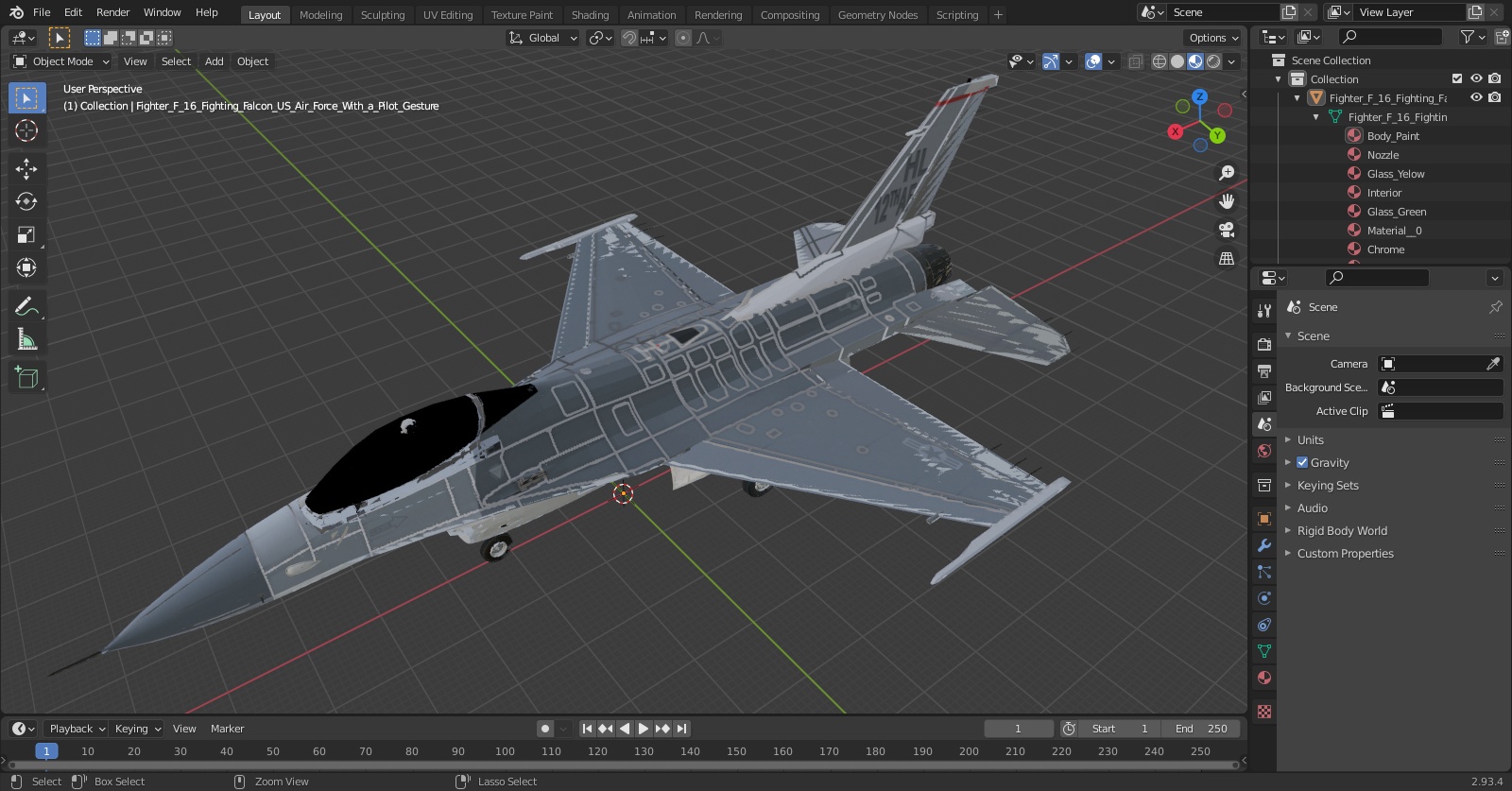Open the Render menu

(112, 12)
